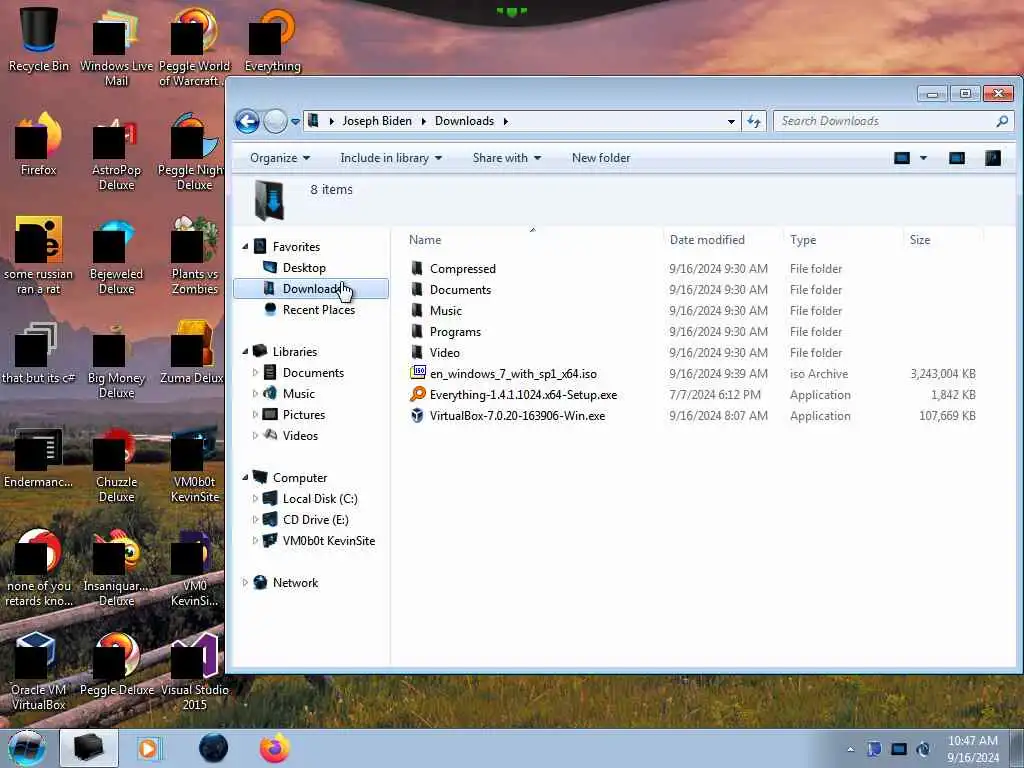Screen dimensions: 1024x768
Task: Select the Programs folder row
Action: pyautogui.click(x=692, y=332)
